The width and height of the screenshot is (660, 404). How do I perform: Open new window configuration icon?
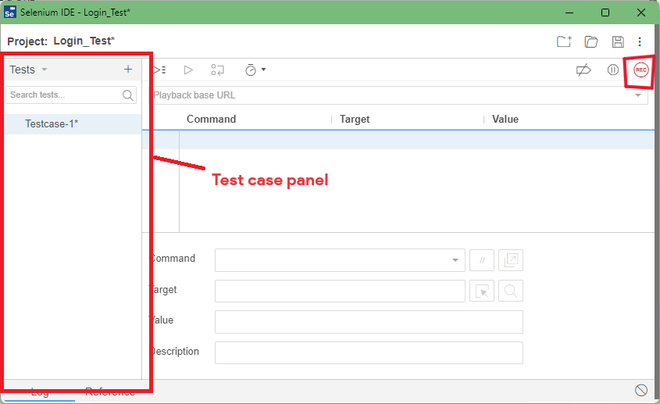pyautogui.click(x=511, y=260)
